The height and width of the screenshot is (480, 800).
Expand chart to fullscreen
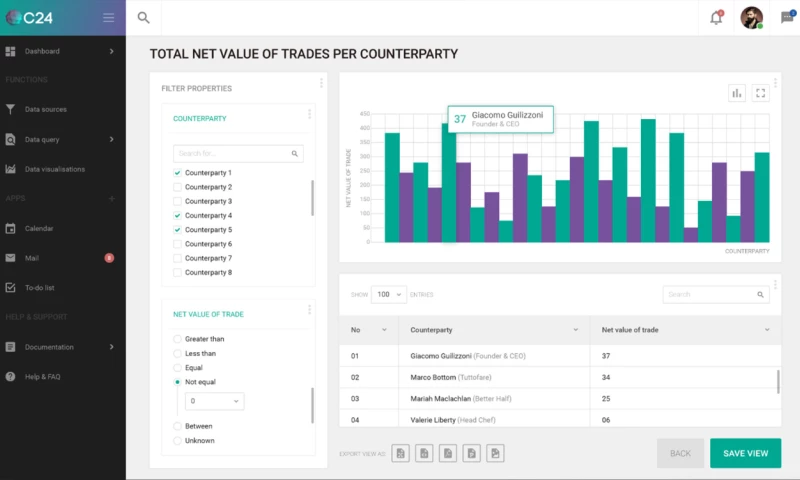click(761, 93)
